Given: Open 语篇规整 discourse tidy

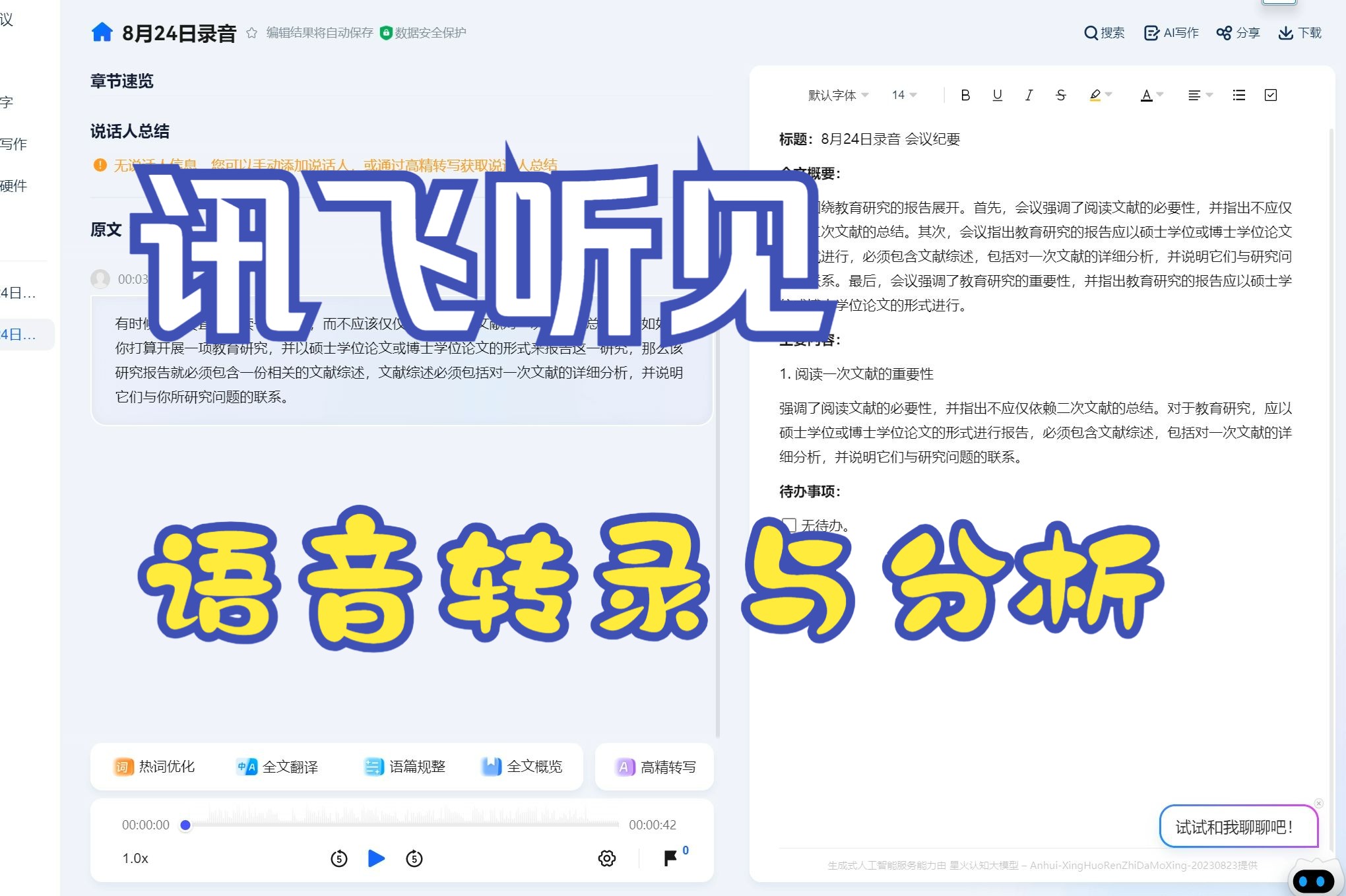Looking at the screenshot, I should (404, 767).
